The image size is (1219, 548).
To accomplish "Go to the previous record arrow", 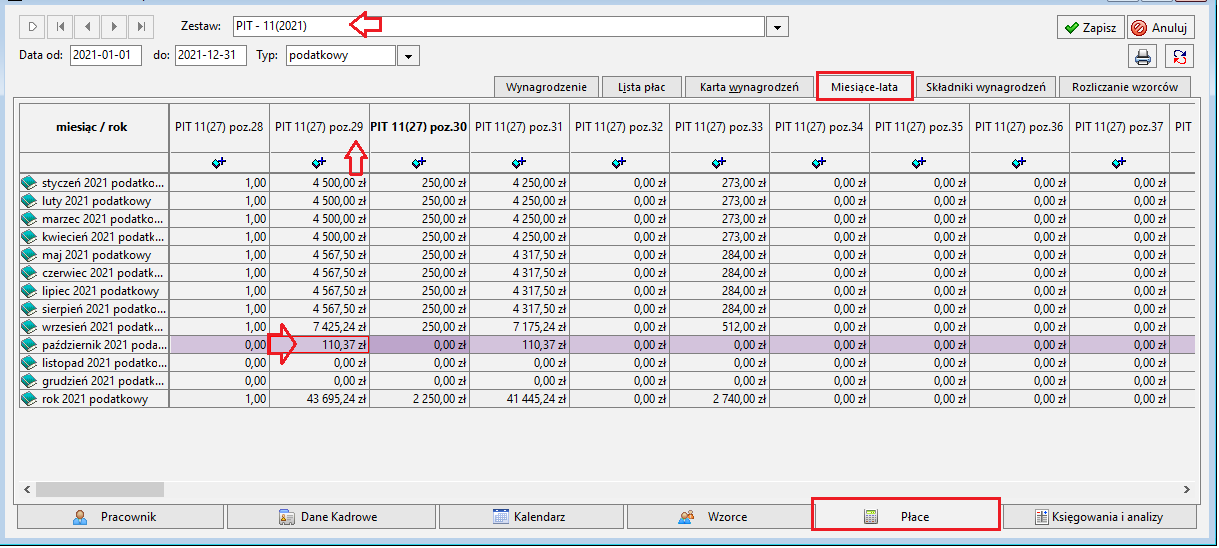I will [x=88, y=27].
